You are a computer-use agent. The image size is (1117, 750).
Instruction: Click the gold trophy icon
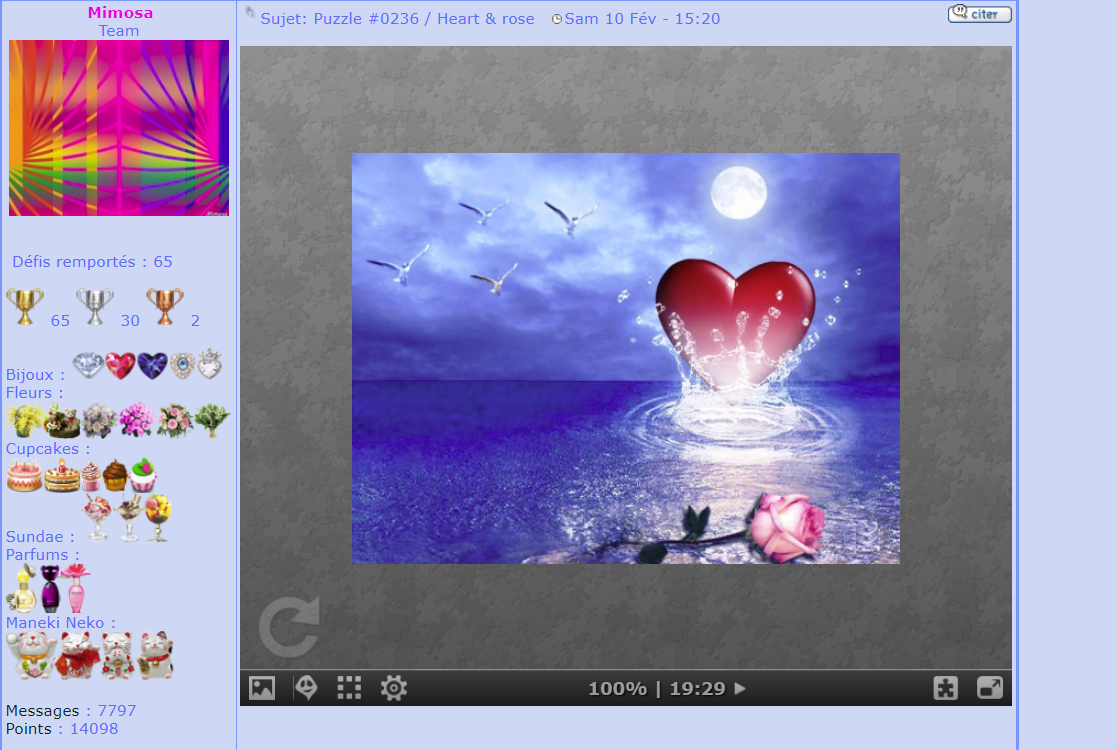[25, 307]
